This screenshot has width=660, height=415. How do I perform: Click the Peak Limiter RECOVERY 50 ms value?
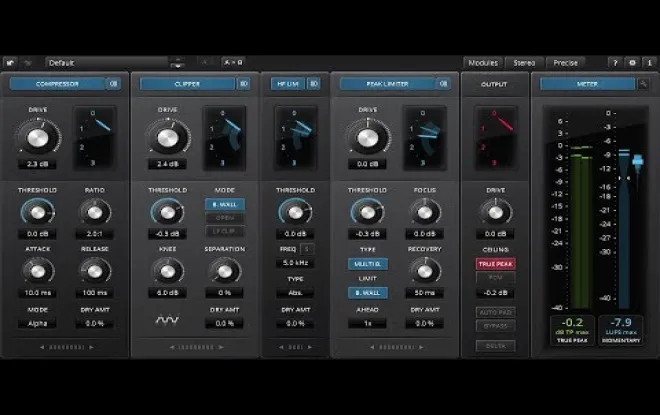[x=425, y=293]
